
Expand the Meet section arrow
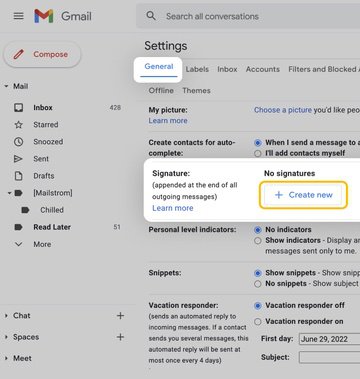6,358
